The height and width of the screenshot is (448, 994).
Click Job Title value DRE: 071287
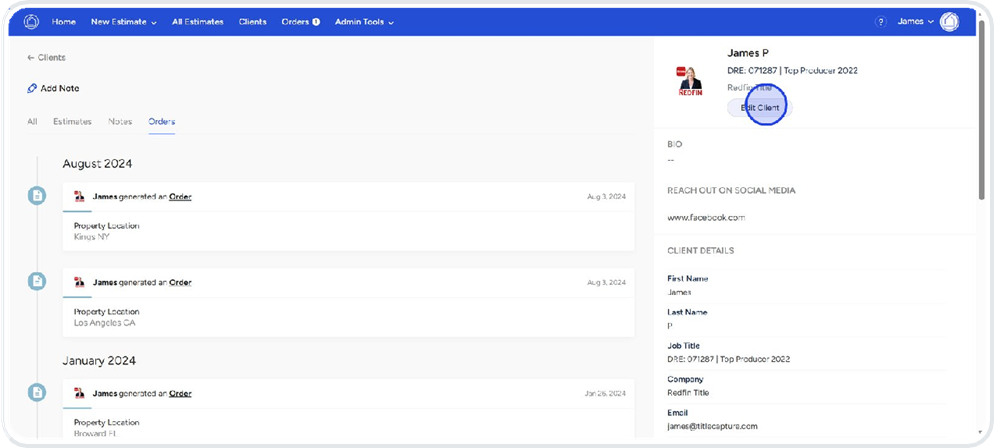pyautogui.click(x=729, y=359)
